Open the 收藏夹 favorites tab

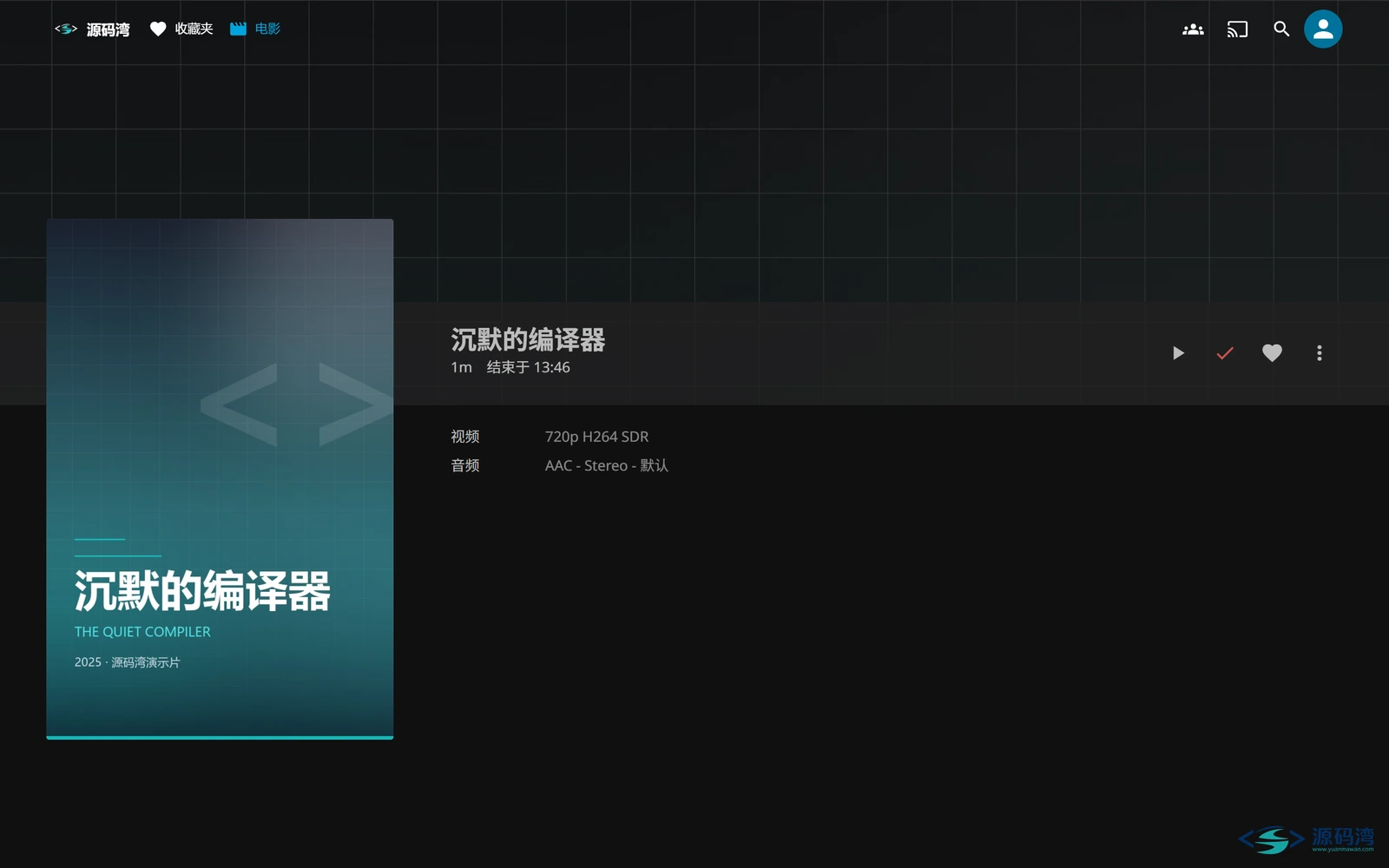pos(181,29)
